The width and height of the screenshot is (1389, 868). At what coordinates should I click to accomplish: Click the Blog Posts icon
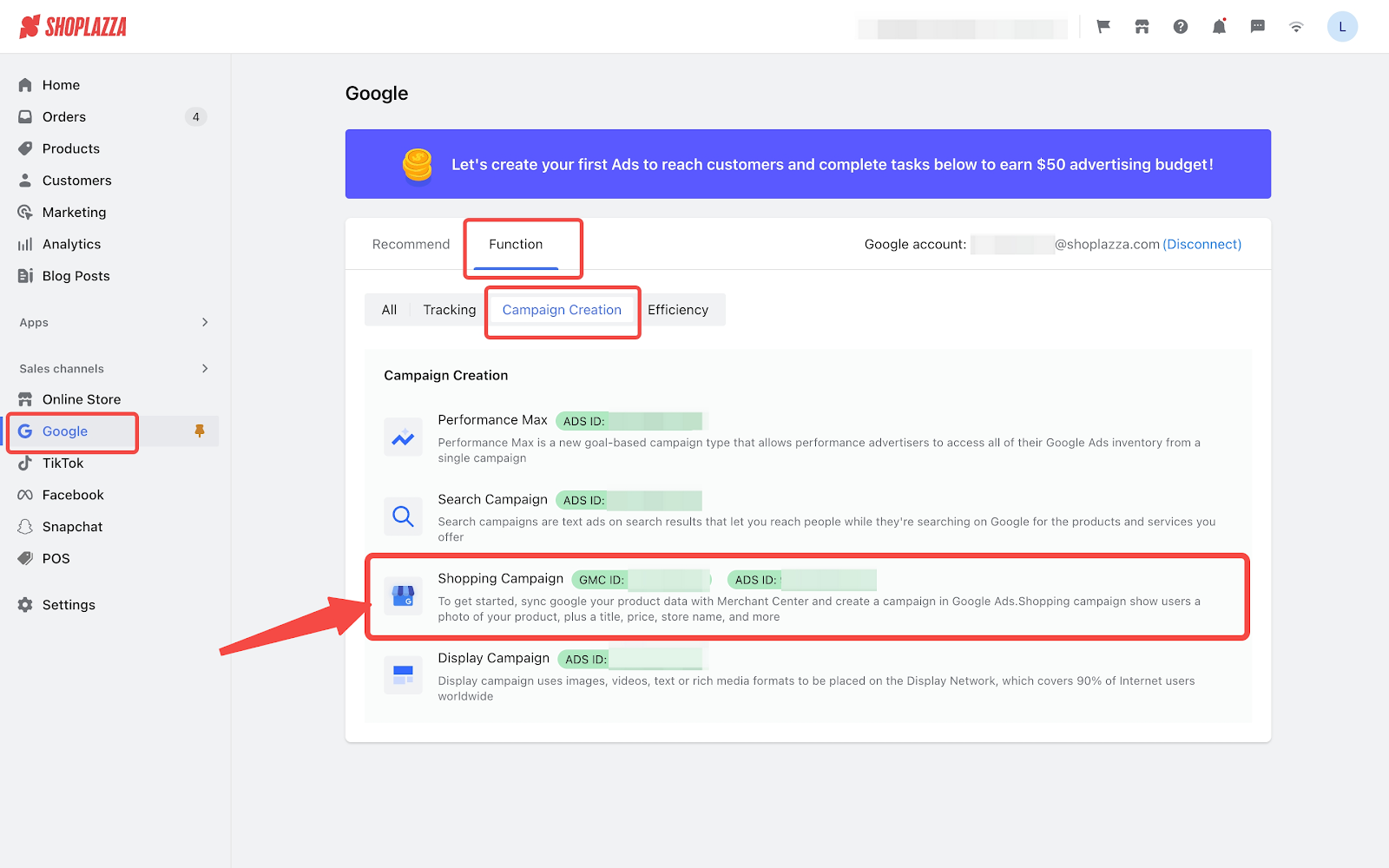click(25, 276)
